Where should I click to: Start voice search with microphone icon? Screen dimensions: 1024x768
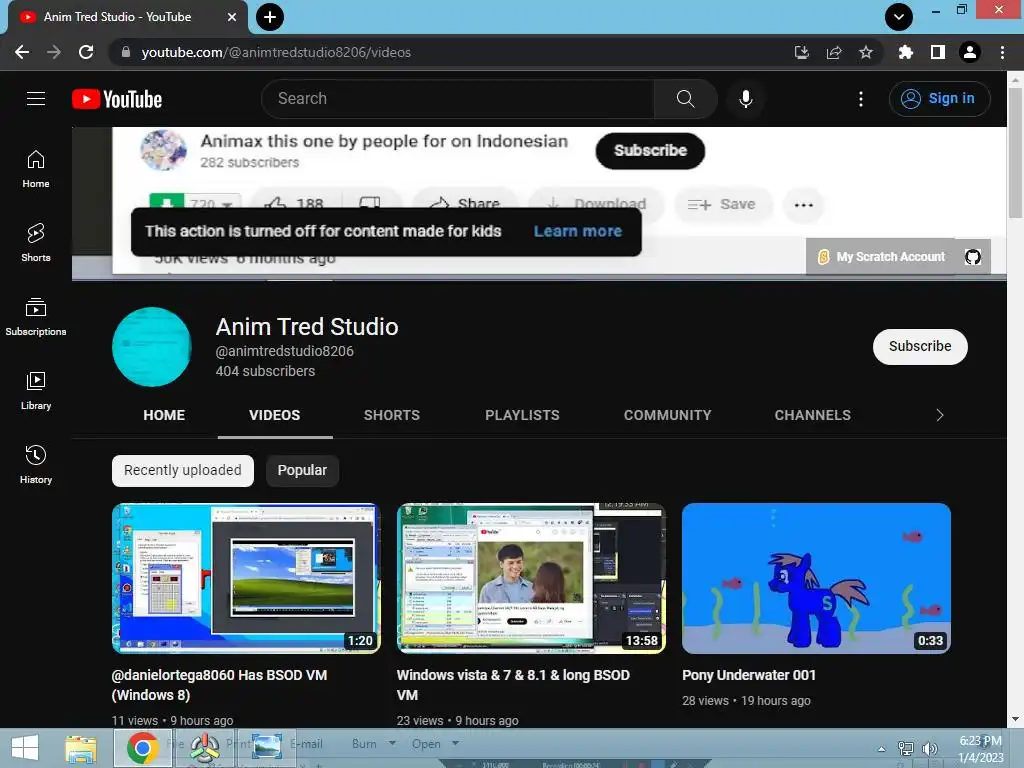(745, 99)
